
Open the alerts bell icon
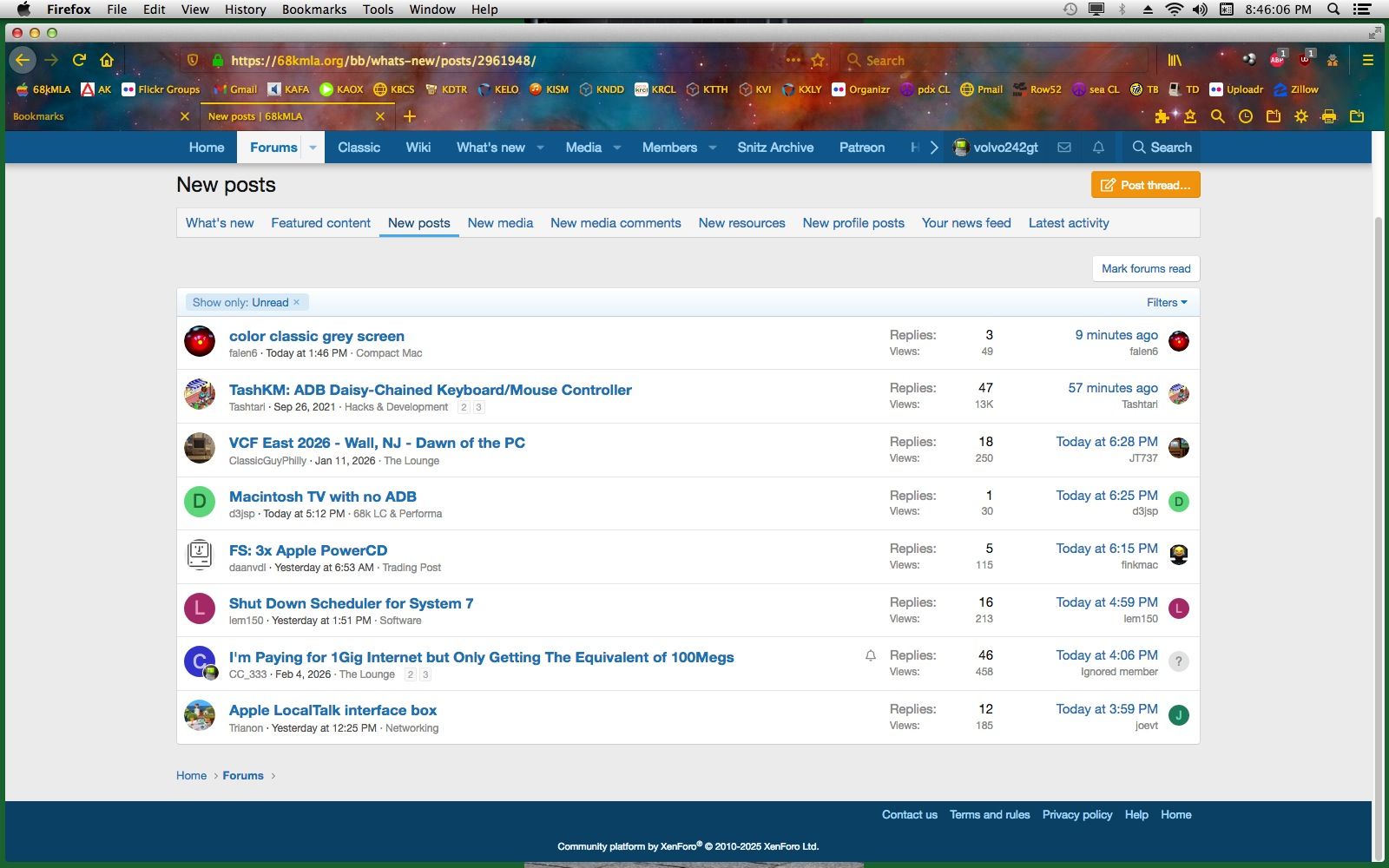[1097, 148]
